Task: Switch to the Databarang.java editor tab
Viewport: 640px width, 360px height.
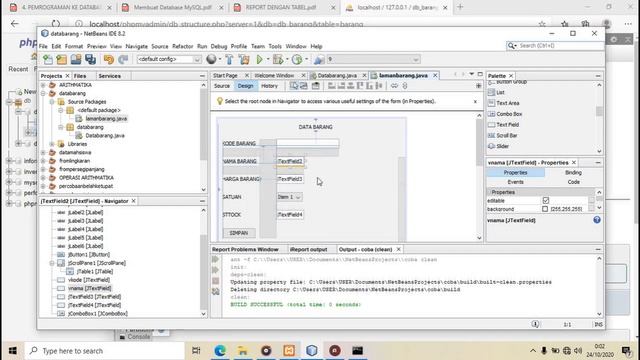Action: coord(337,76)
